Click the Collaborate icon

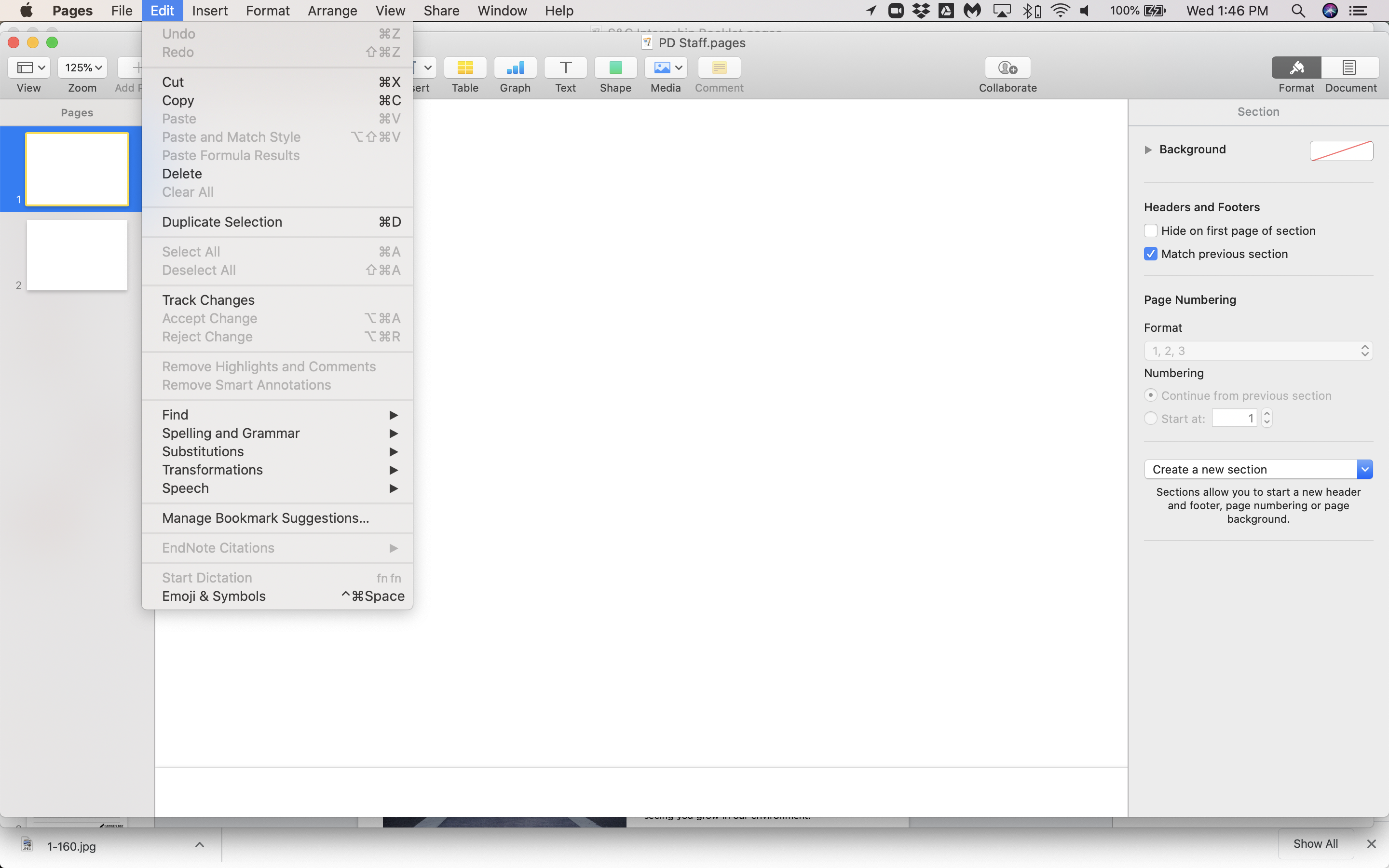(1008, 68)
